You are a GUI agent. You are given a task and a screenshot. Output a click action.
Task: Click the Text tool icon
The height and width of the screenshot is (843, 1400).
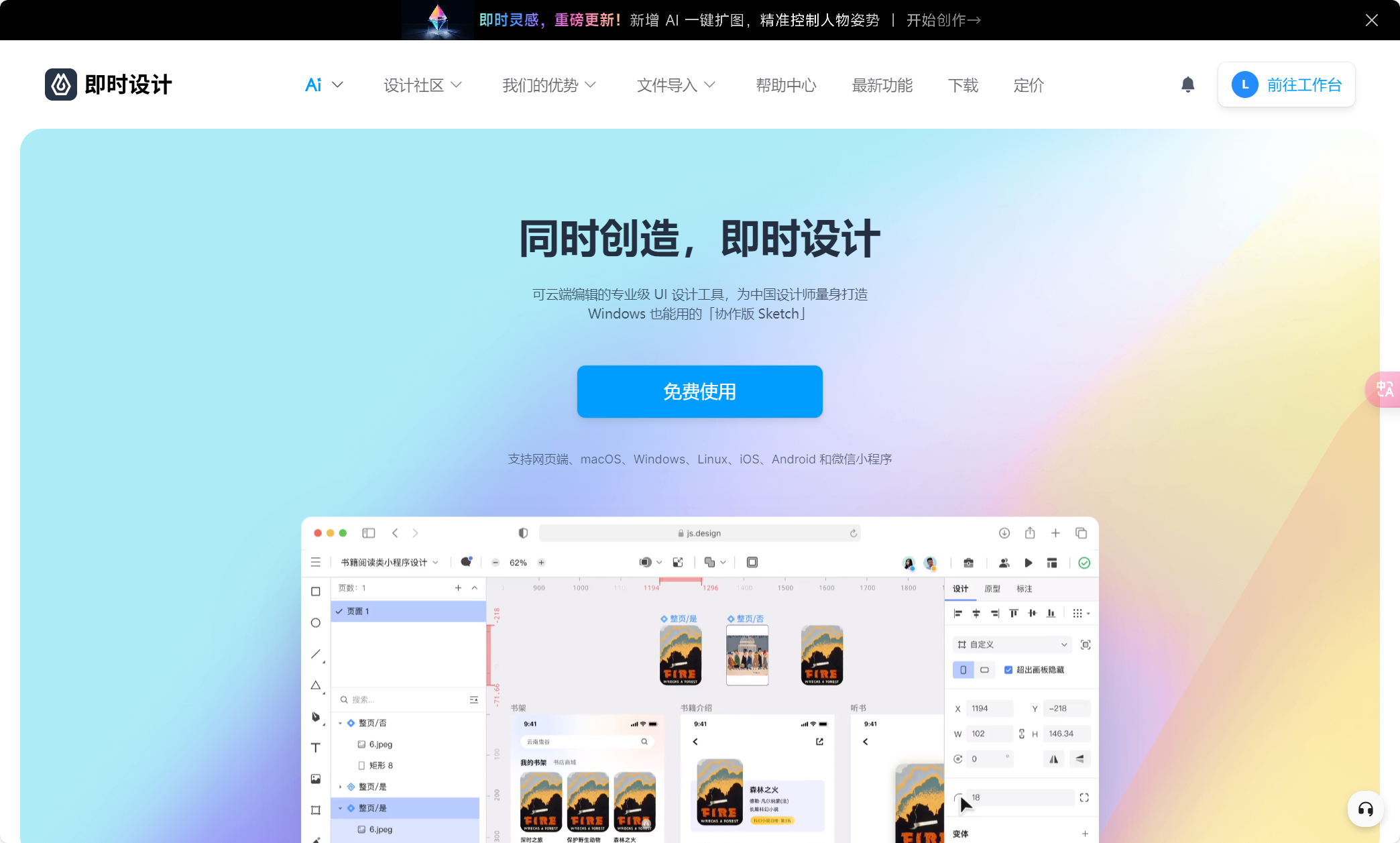(x=316, y=749)
